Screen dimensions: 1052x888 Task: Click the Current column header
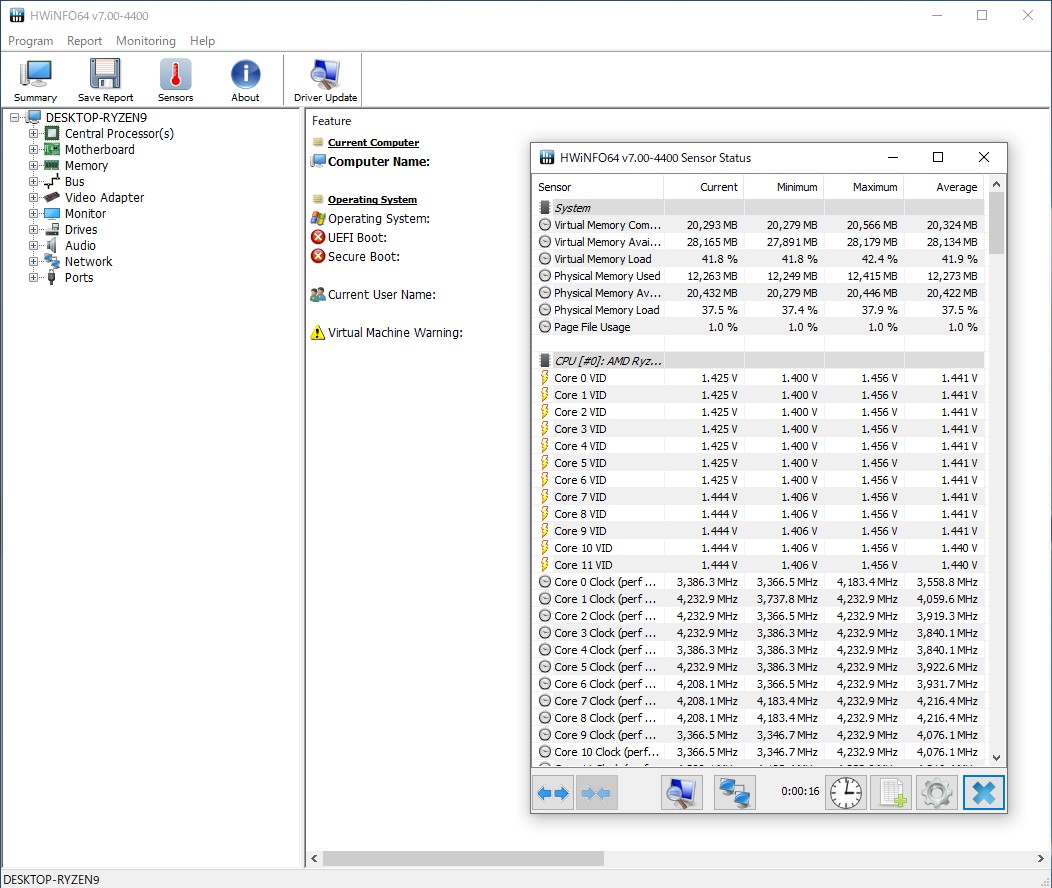pos(704,187)
